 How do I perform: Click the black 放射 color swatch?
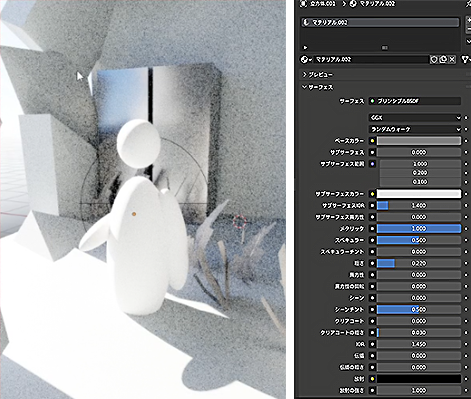(x=419, y=379)
